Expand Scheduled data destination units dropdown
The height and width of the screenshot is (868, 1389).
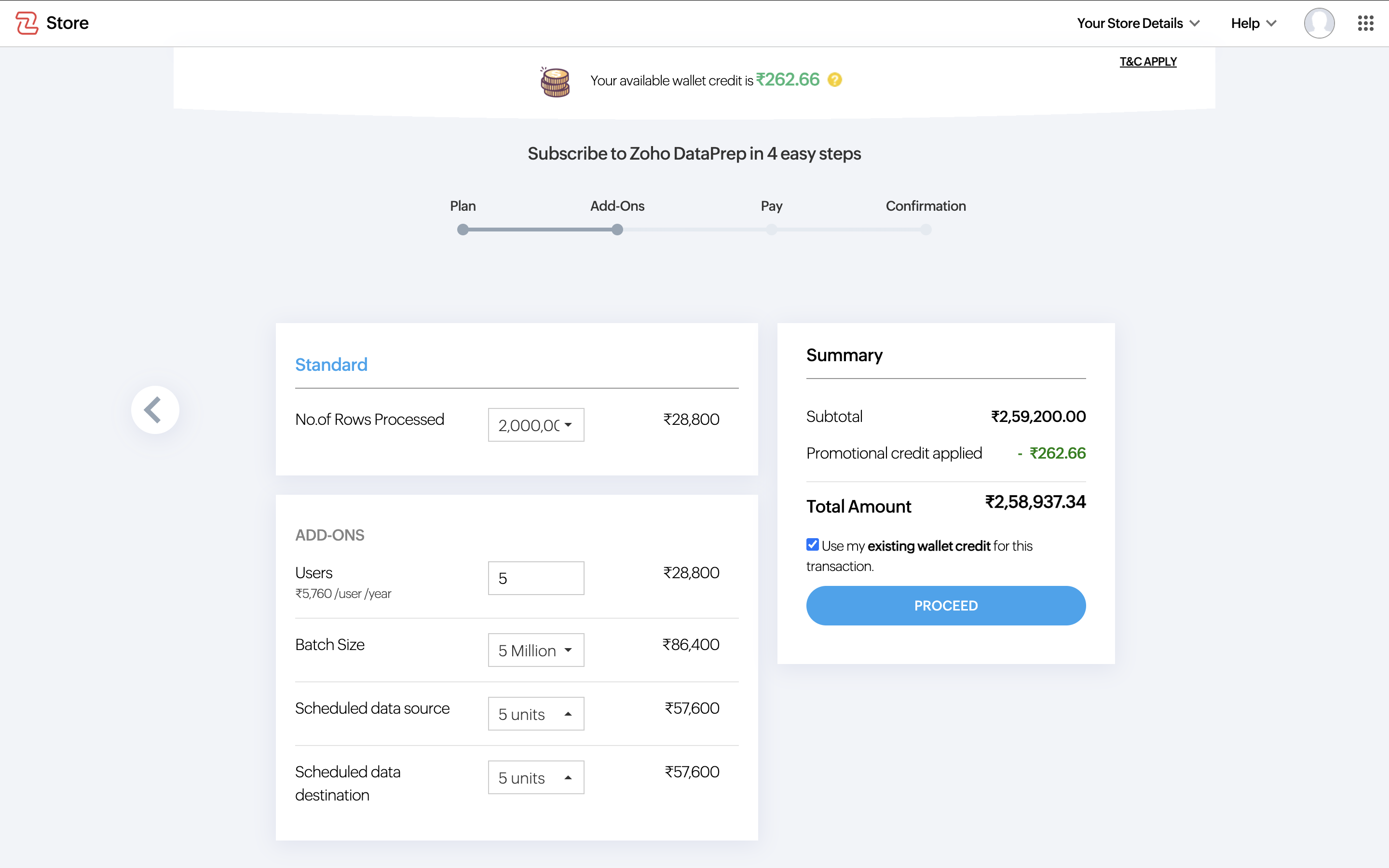(535, 777)
